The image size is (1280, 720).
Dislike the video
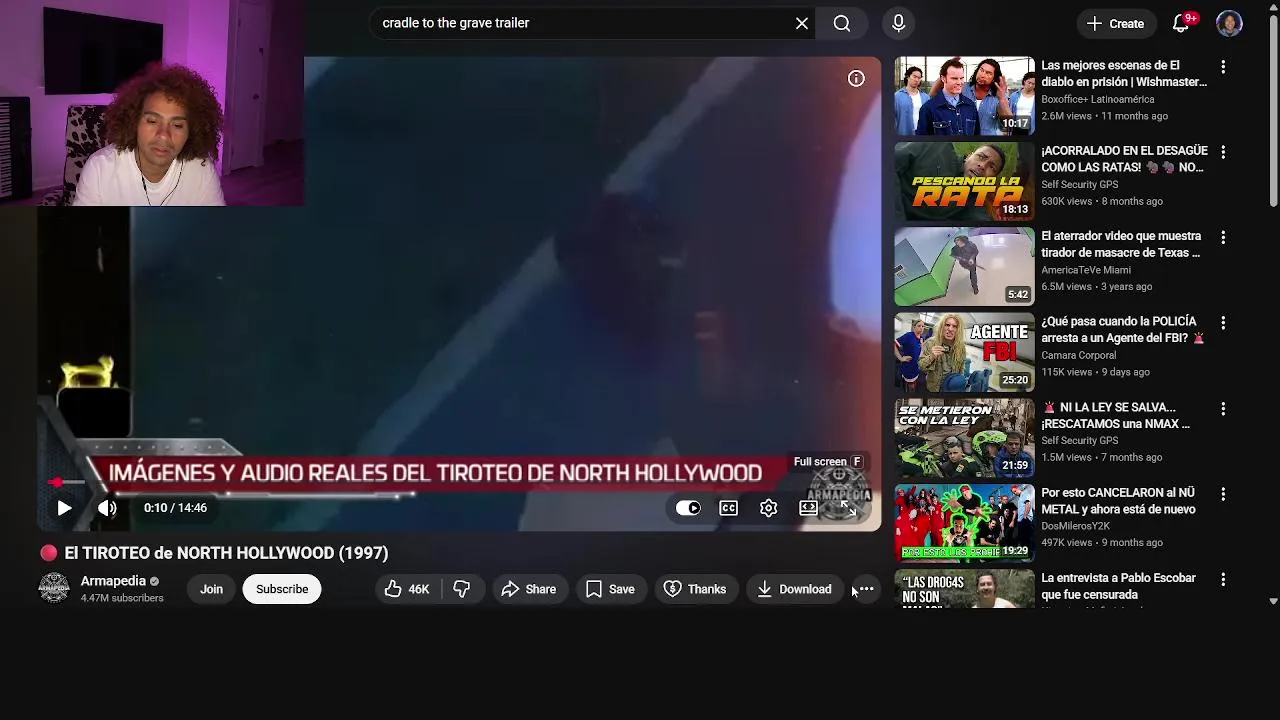pyautogui.click(x=462, y=589)
